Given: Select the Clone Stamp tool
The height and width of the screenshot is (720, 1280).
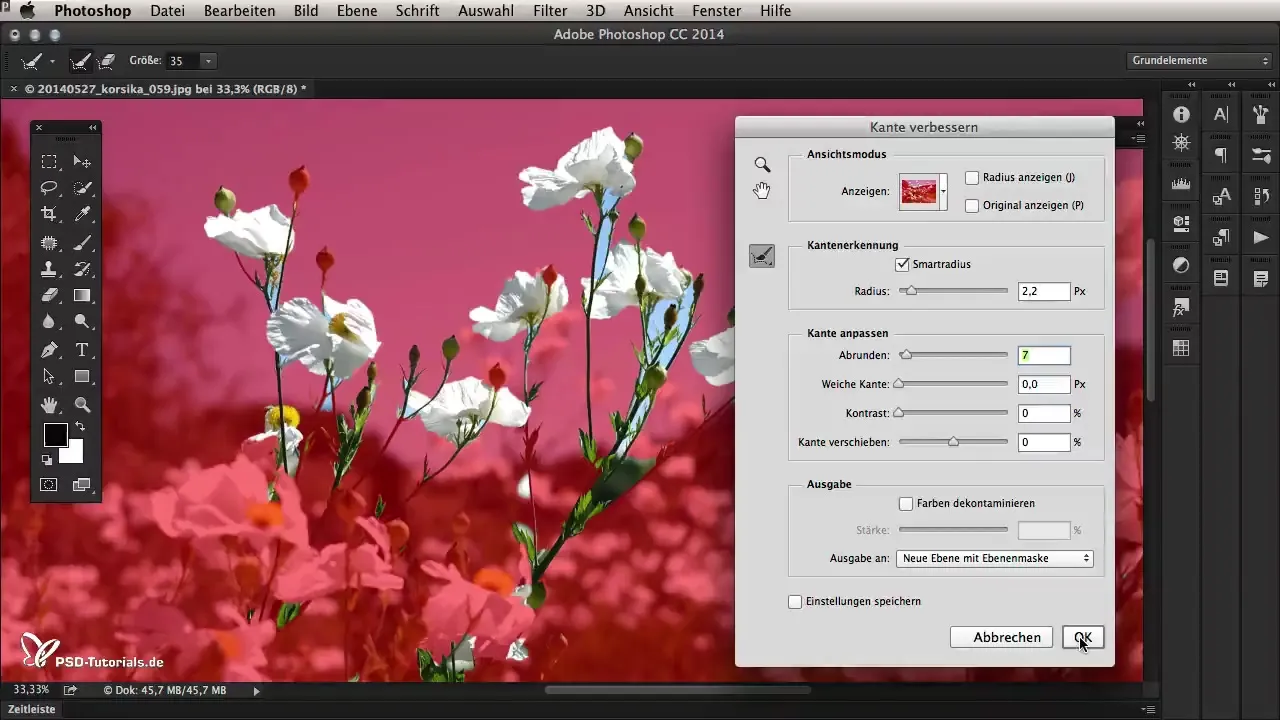Looking at the screenshot, I should click(x=48, y=268).
